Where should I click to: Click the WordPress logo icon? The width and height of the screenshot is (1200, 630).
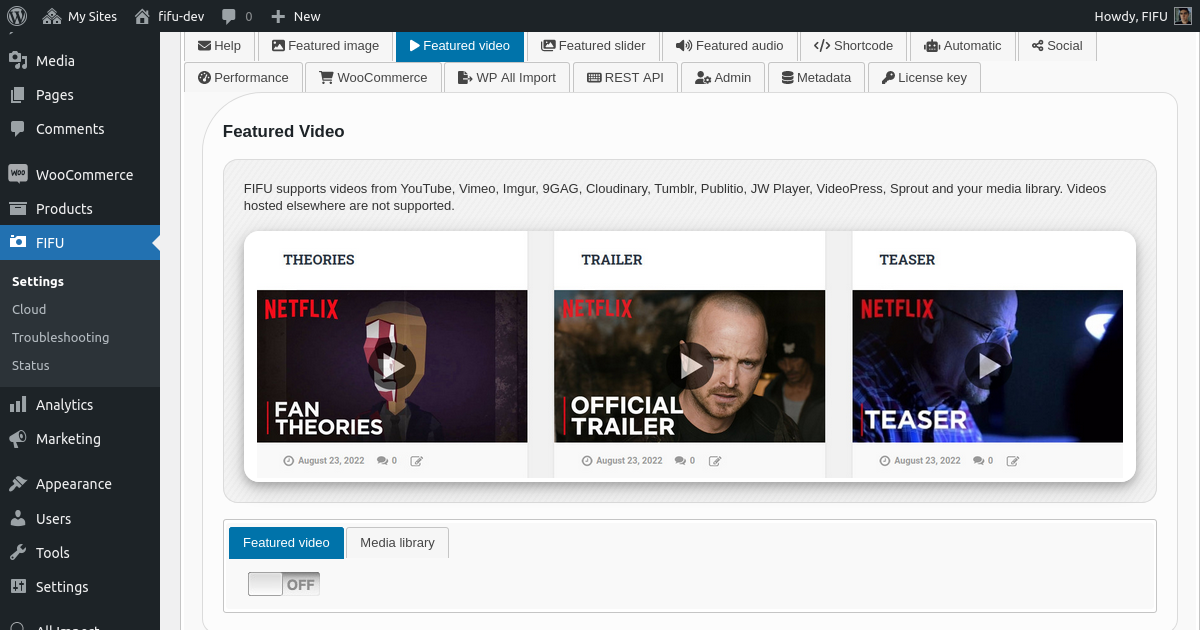click(17, 16)
